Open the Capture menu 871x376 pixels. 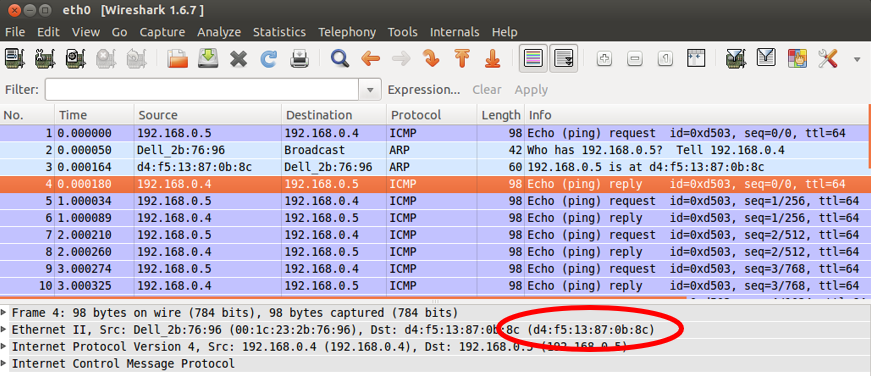(162, 32)
